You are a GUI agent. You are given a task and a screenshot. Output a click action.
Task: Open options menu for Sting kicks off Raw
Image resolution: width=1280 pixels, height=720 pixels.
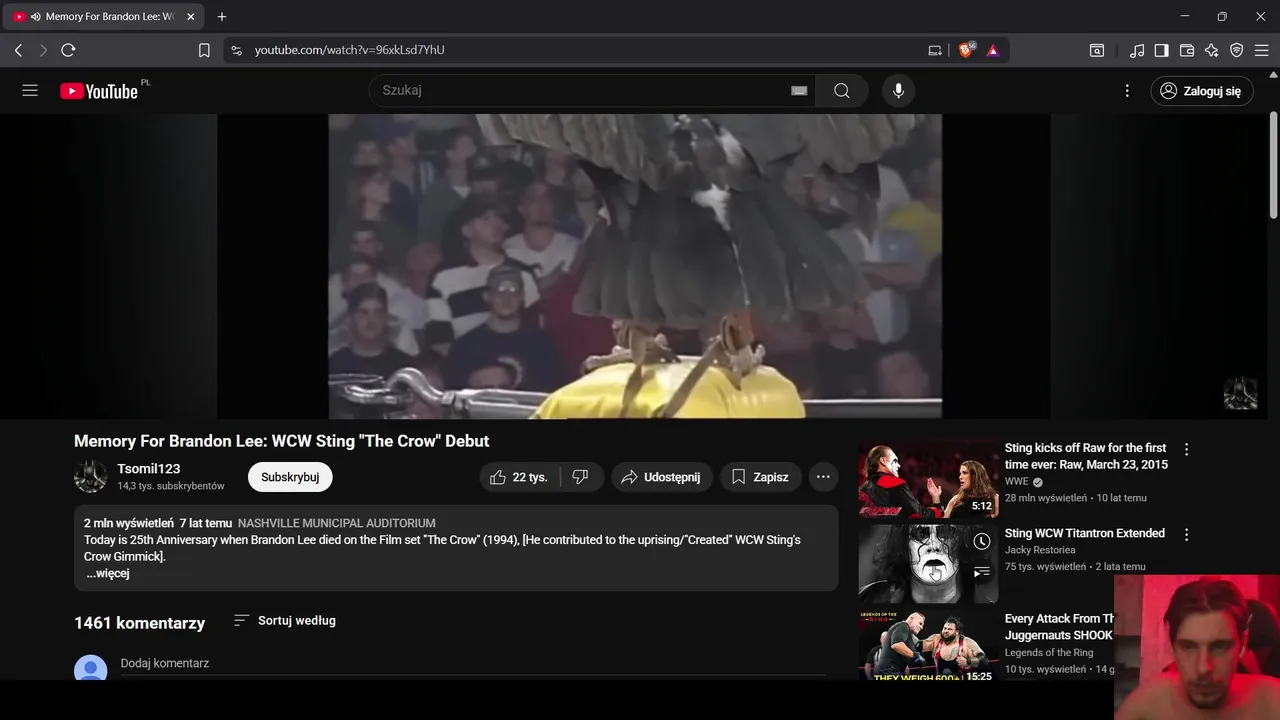(x=1186, y=450)
